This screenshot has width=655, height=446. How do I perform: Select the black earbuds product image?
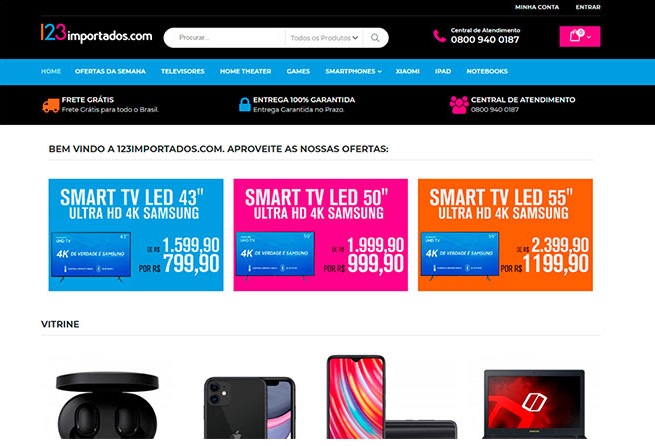click(107, 404)
